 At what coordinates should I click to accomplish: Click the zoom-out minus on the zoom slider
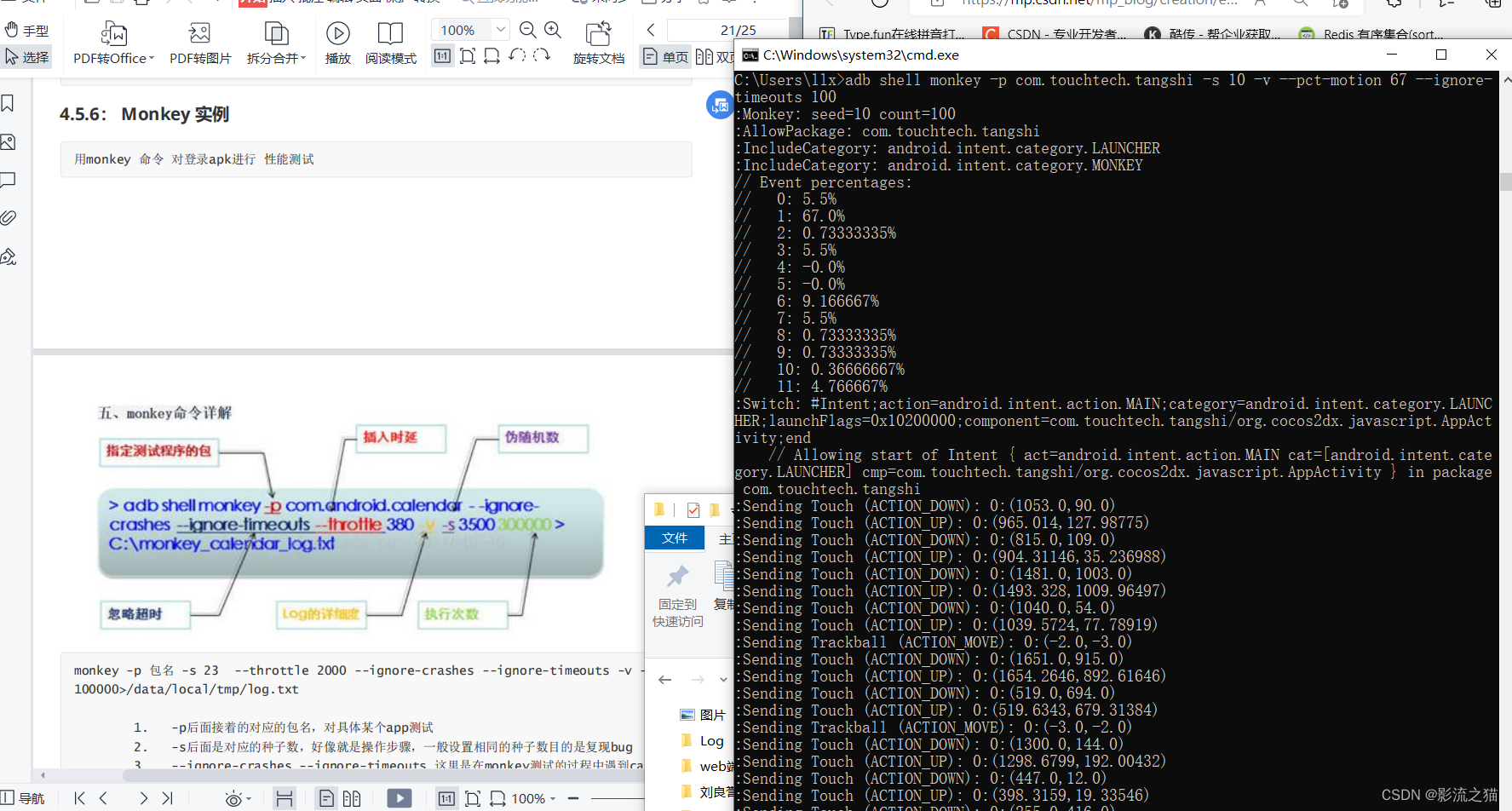pos(572,798)
